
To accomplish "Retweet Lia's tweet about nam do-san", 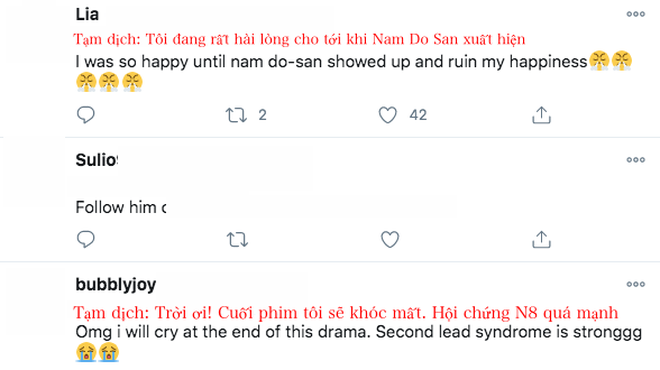I will click(236, 115).
